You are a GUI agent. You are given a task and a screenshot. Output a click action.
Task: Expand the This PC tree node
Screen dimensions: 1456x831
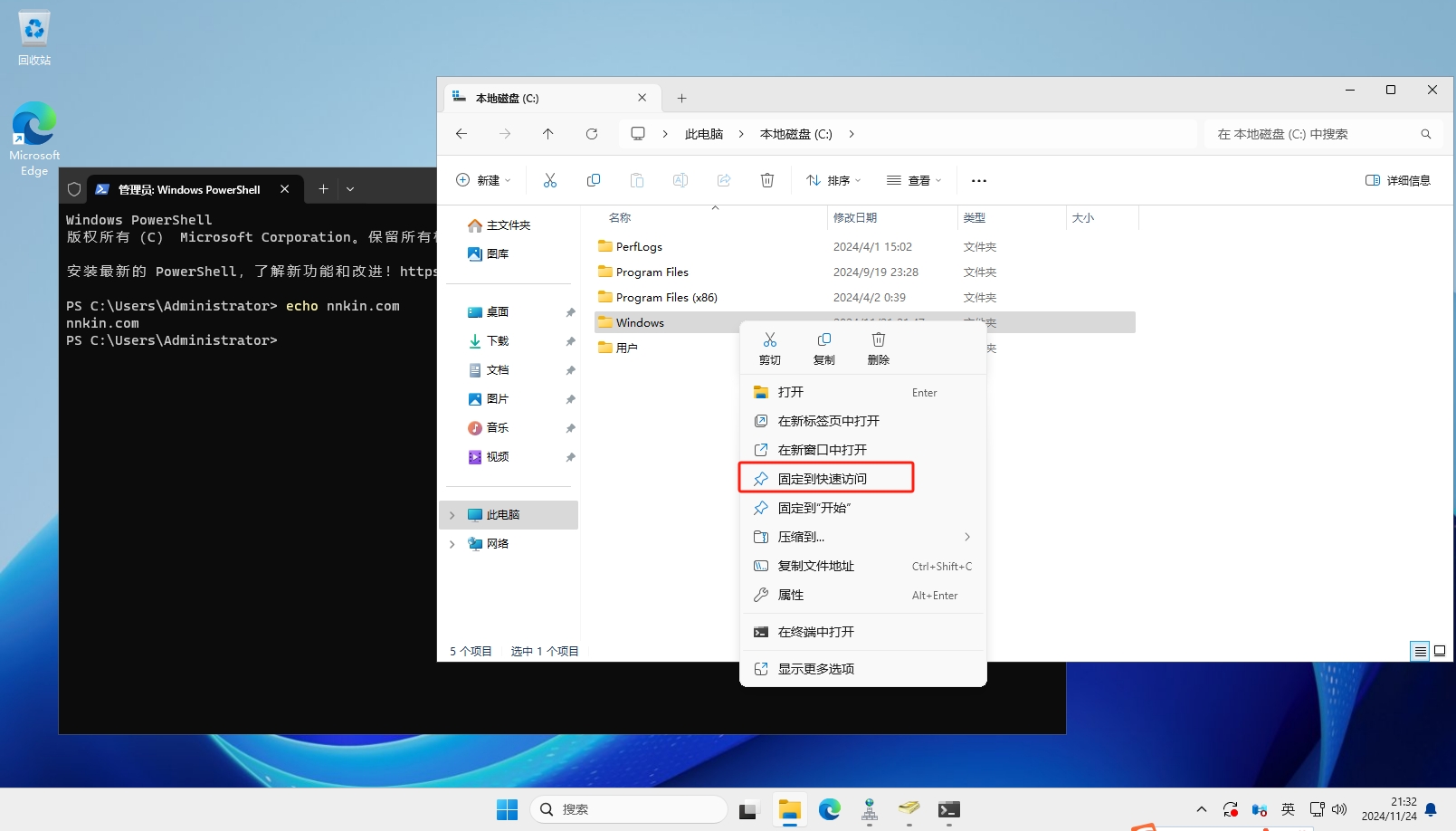click(x=452, y=515)
